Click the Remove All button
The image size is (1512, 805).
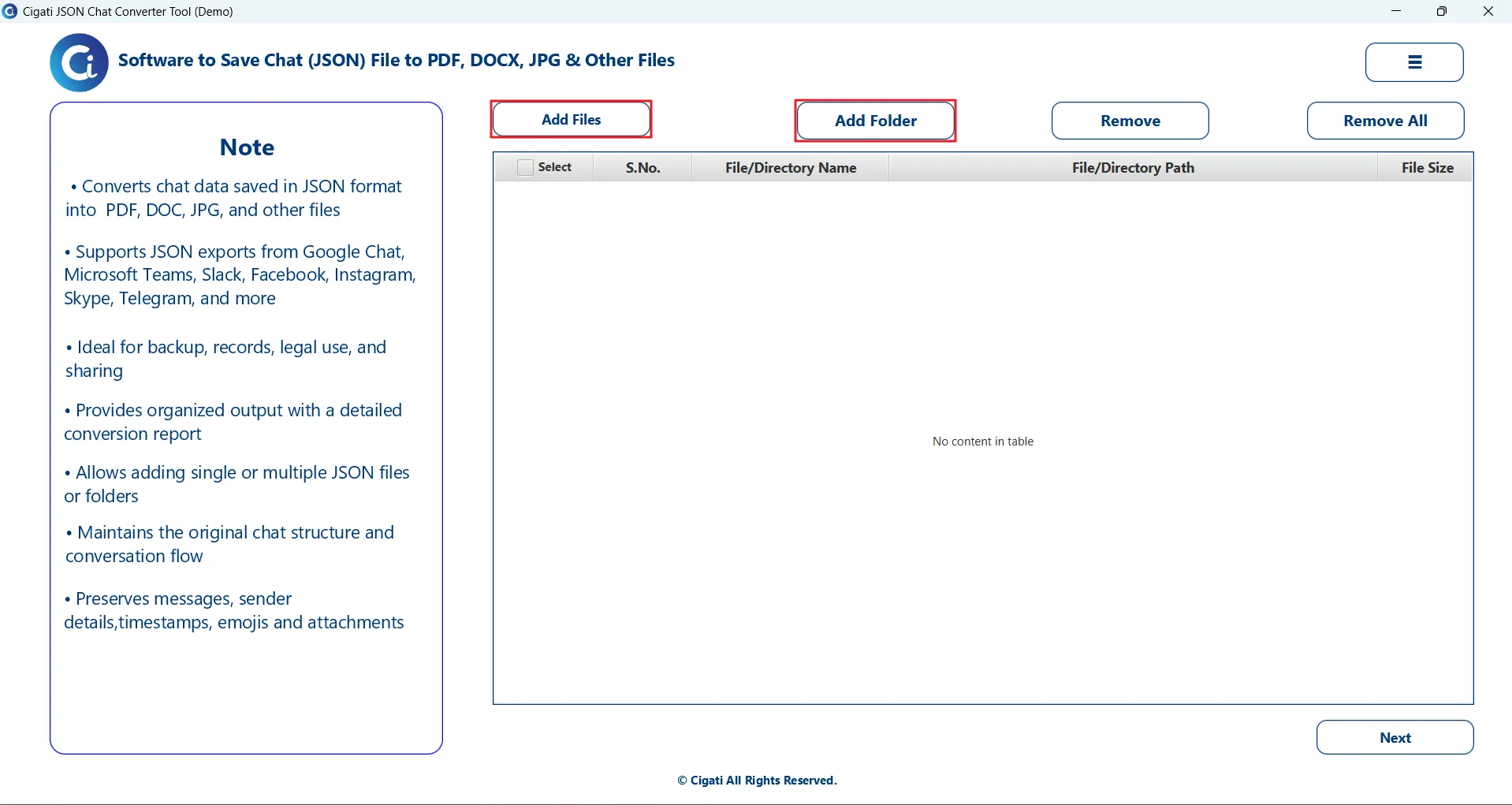click(1386, 121)
